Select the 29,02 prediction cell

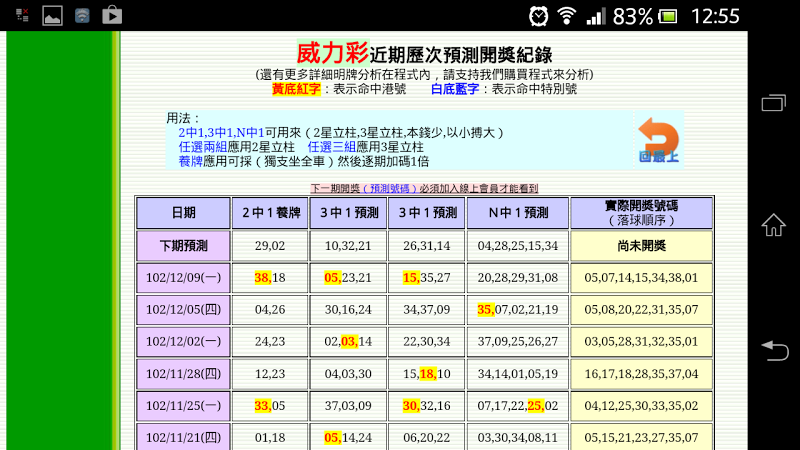pyautogui.click(x=270, y=246)
